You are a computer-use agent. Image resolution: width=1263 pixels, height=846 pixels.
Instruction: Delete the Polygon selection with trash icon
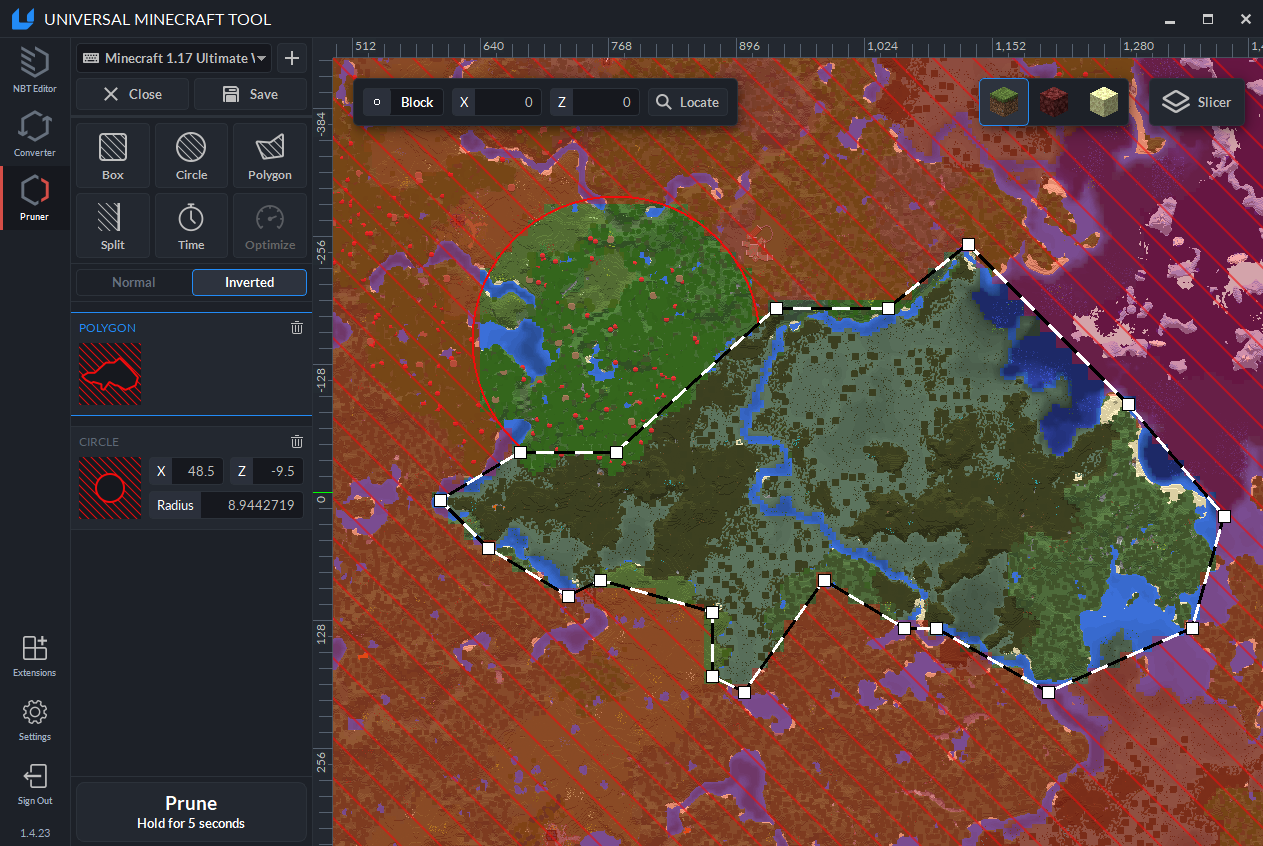point(297,328)
